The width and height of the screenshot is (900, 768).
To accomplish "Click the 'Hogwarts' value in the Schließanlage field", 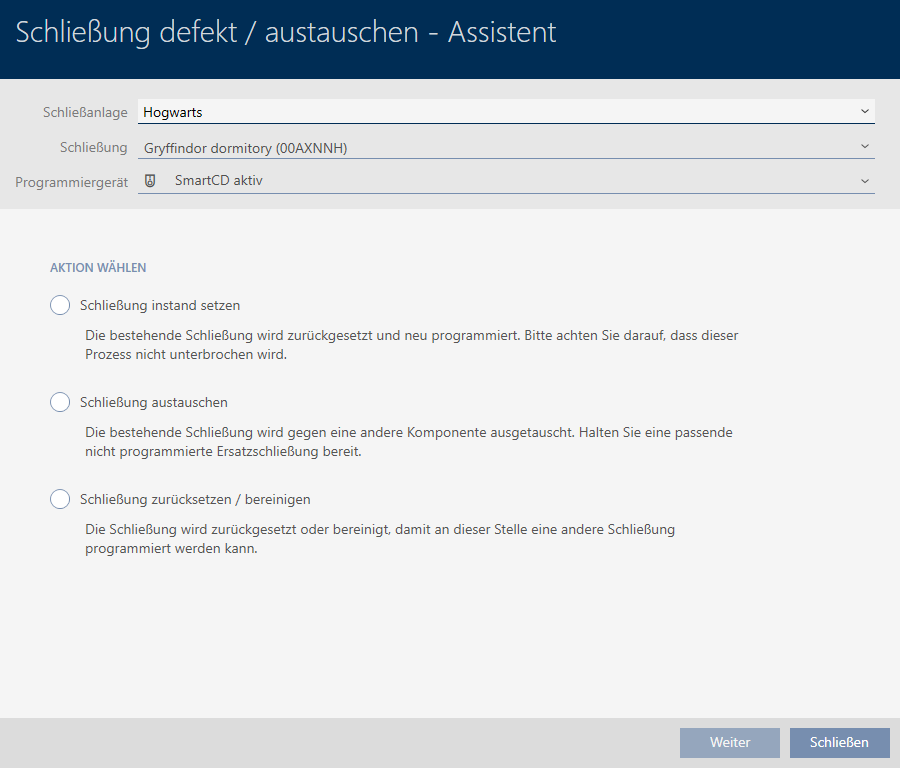I will 173,113.
